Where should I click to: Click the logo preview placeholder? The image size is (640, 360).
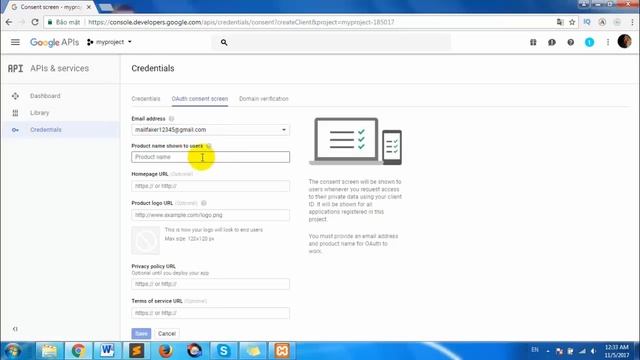146,240
